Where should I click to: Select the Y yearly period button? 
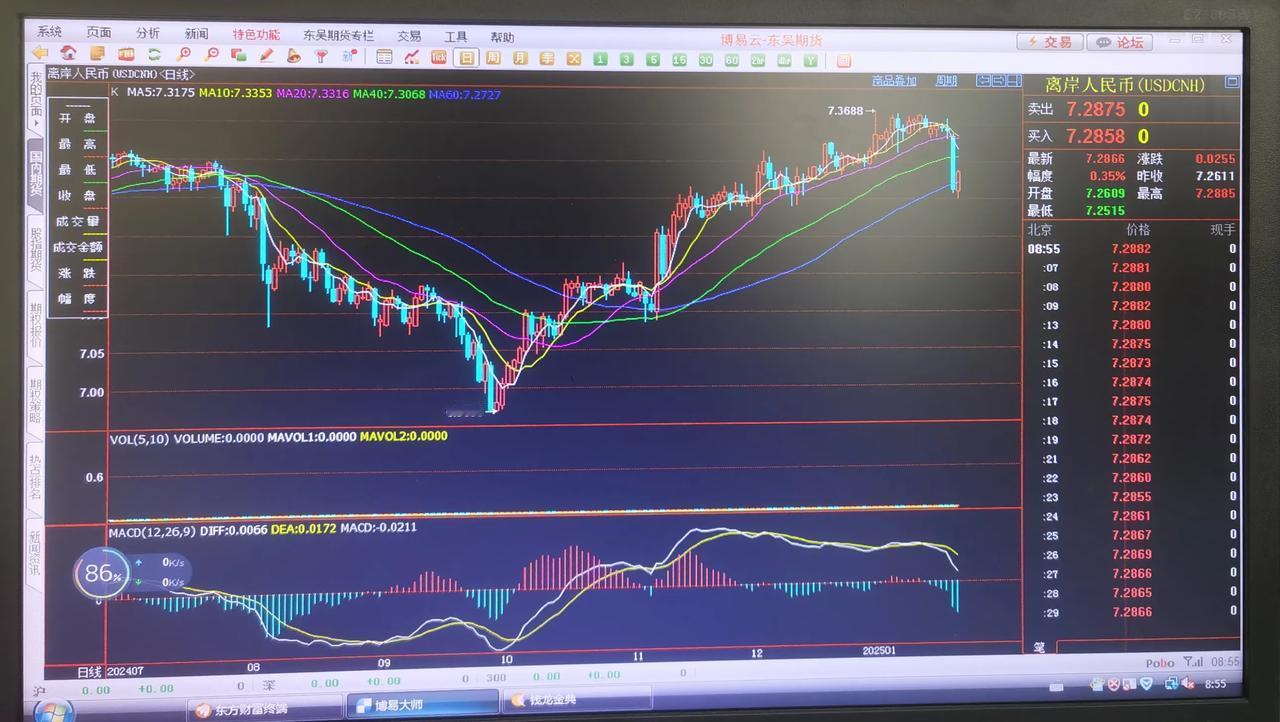(810, 61)
